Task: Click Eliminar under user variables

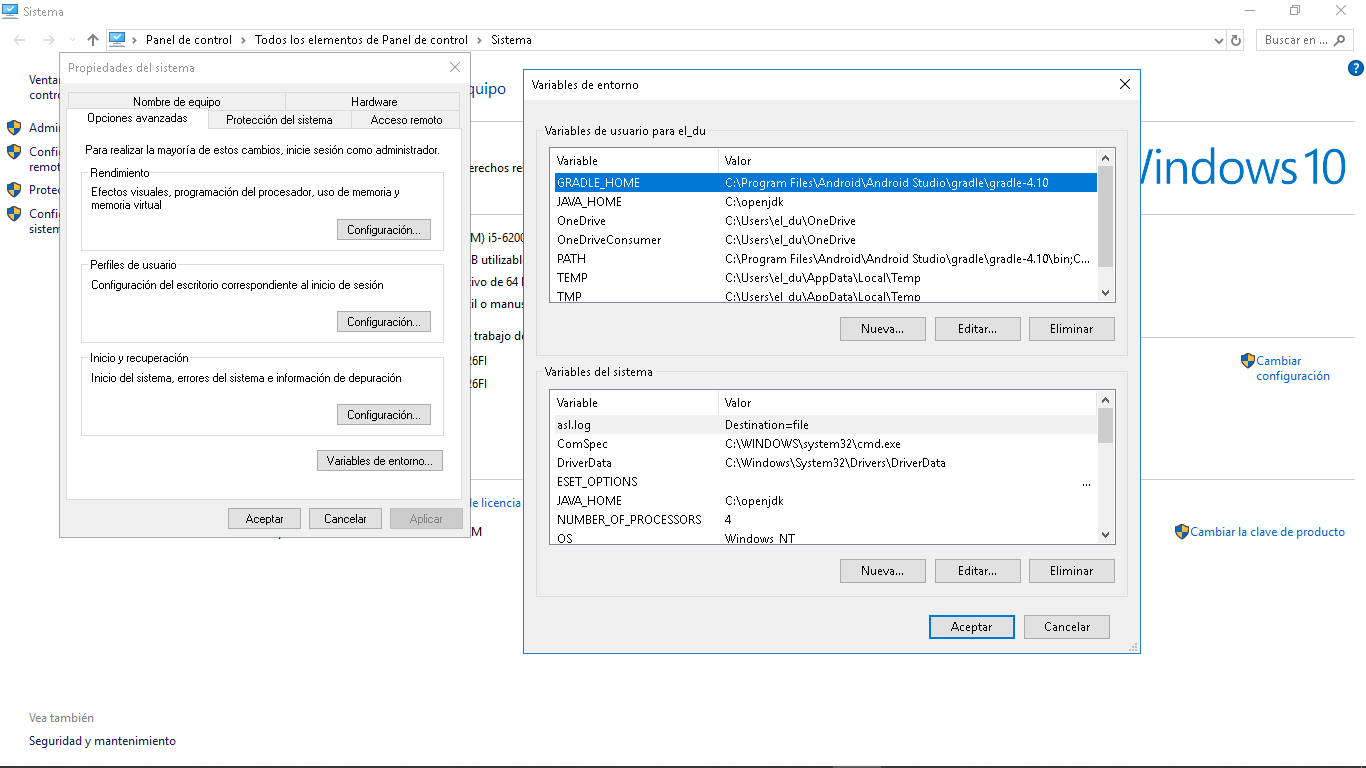Action: [x=1071, y=328]
